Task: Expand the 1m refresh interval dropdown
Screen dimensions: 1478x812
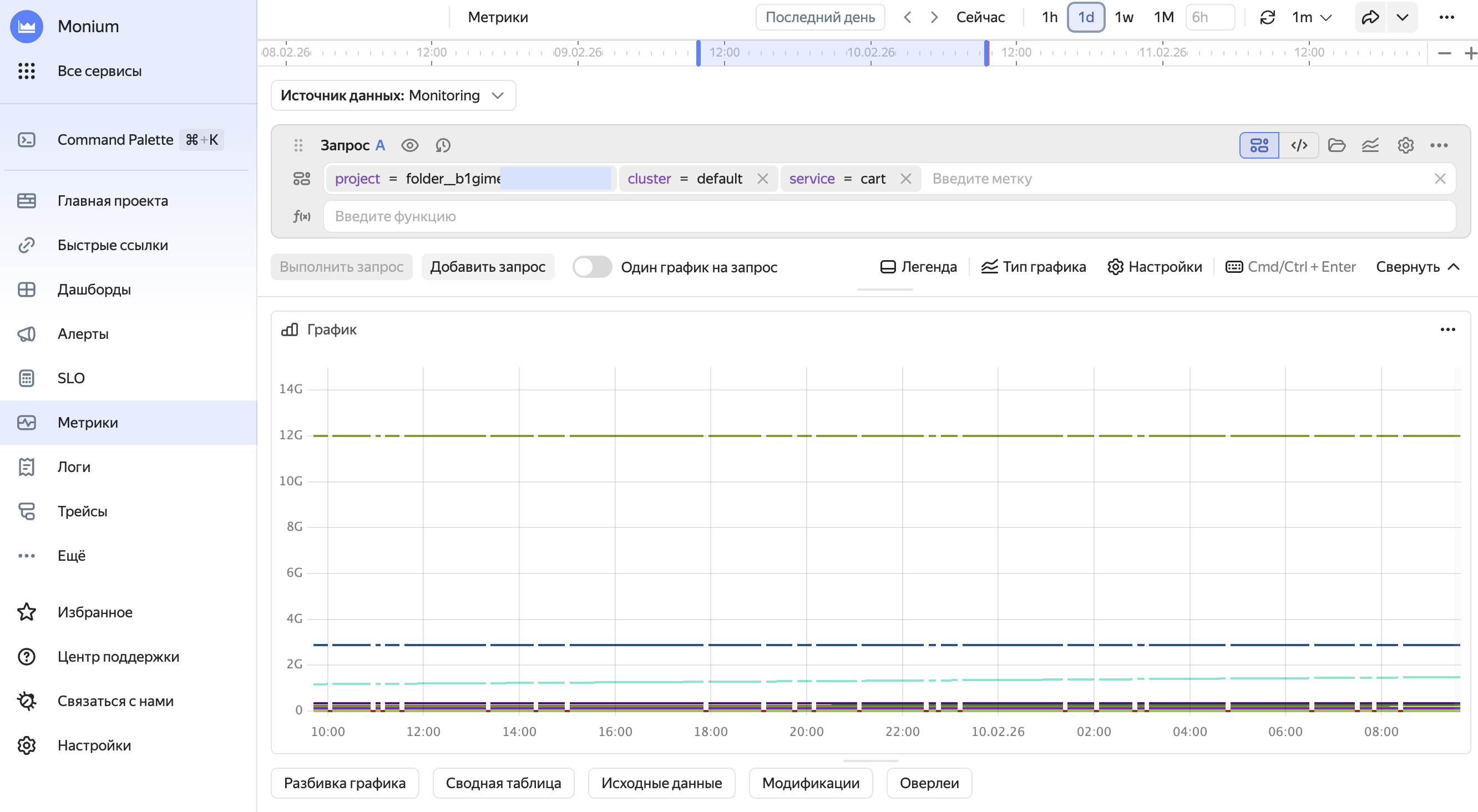Action: [1312, 17]
